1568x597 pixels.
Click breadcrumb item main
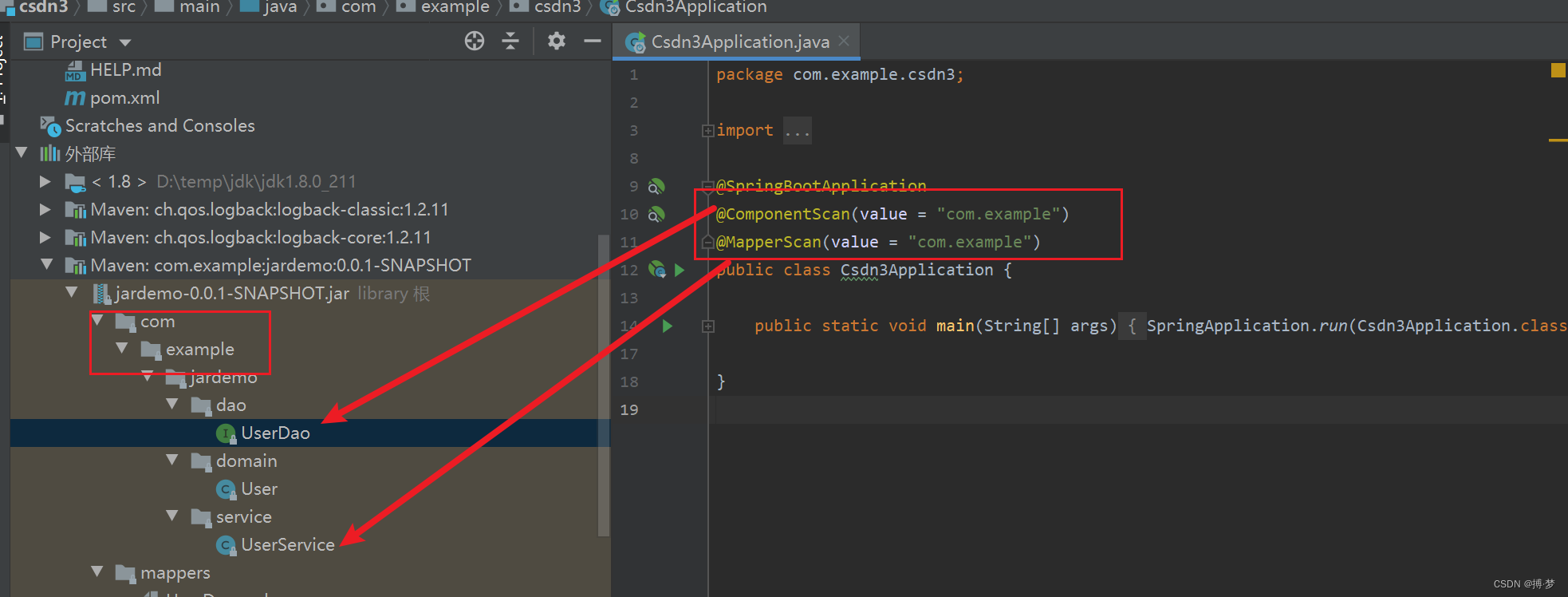(199, 7)
